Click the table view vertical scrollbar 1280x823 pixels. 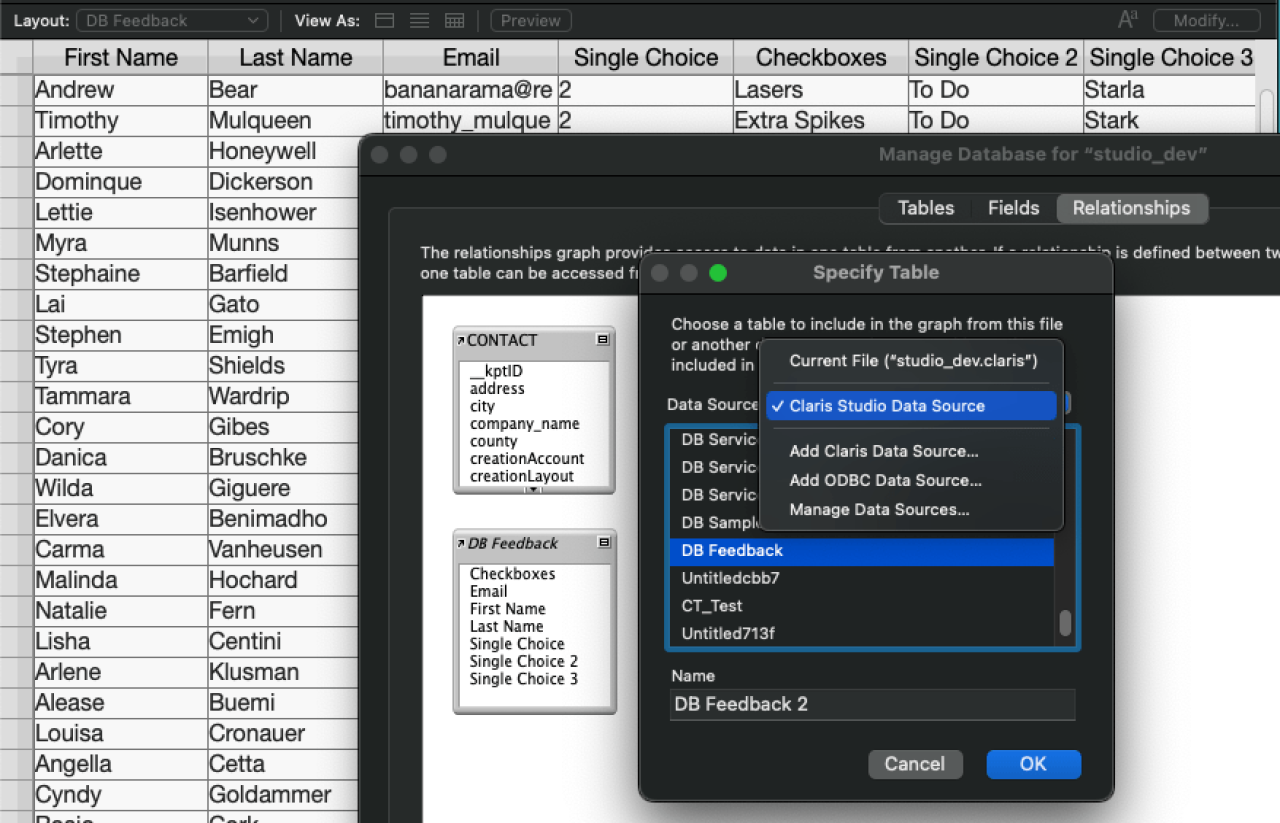[1268, 110]
